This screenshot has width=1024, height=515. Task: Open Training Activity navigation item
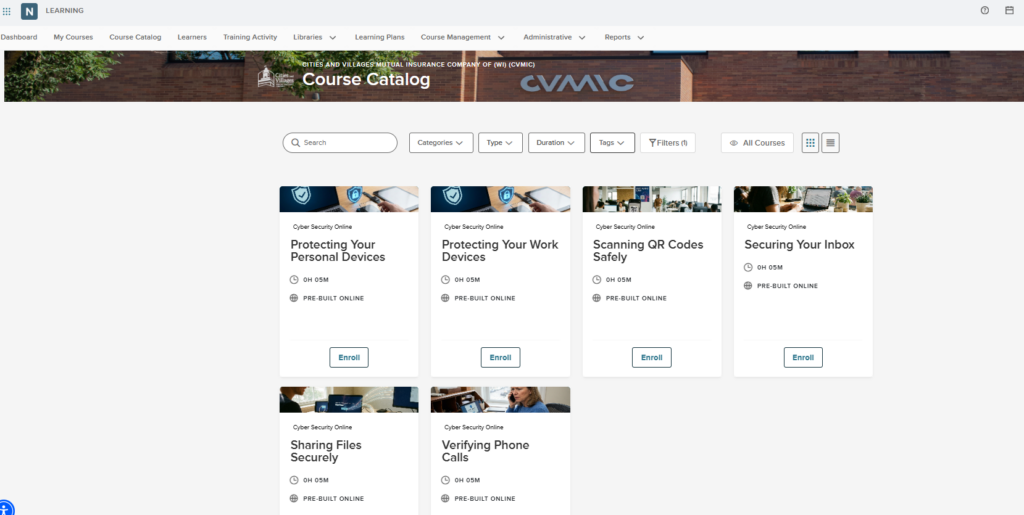coord(250,37)
